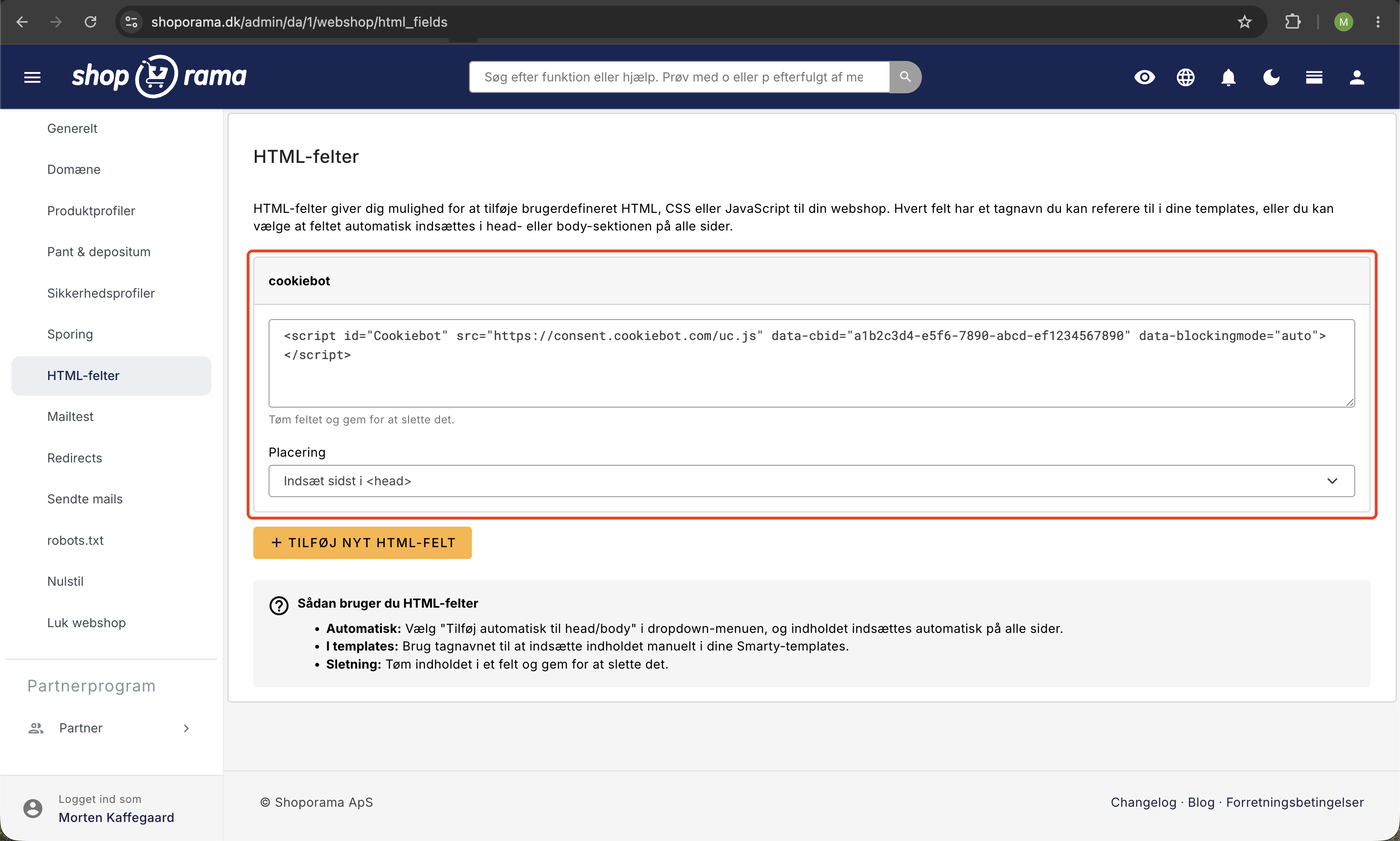This screenshot has height=841, width=1400.
Task: Click Morten Kaffegaard user name
Action: (x=117, y=817)
